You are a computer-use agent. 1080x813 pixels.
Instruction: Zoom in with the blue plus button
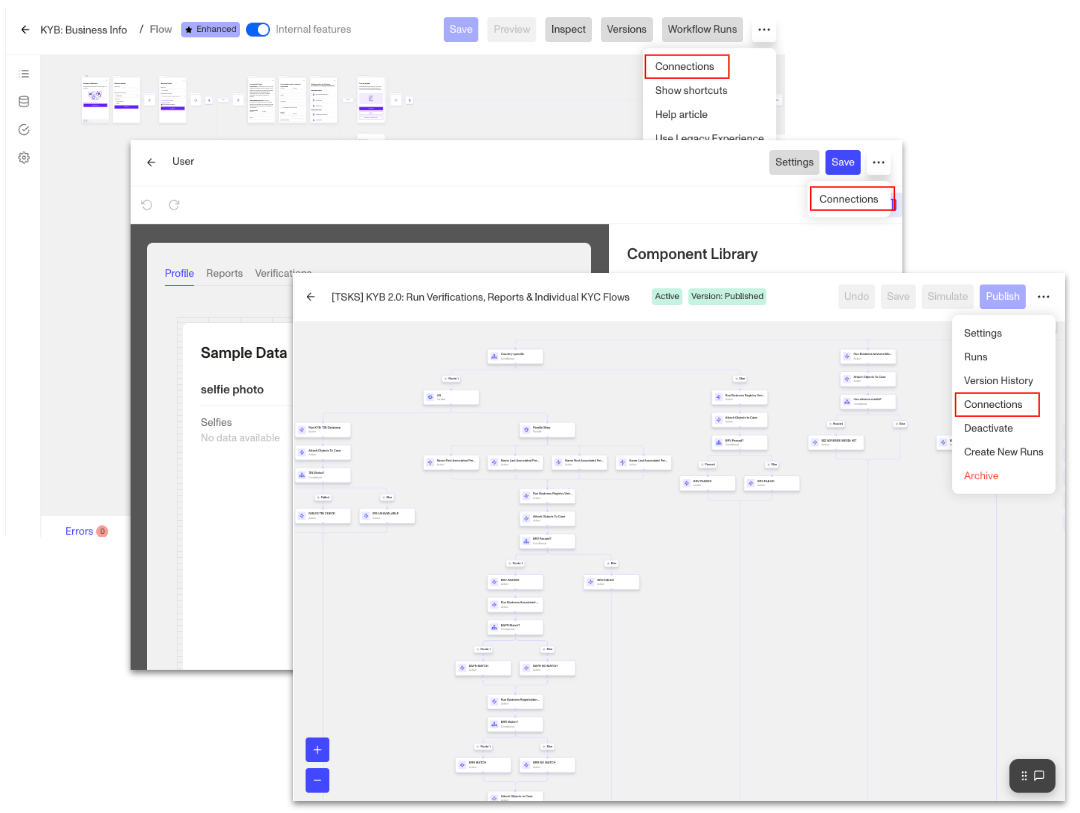[x=318, y=750]
